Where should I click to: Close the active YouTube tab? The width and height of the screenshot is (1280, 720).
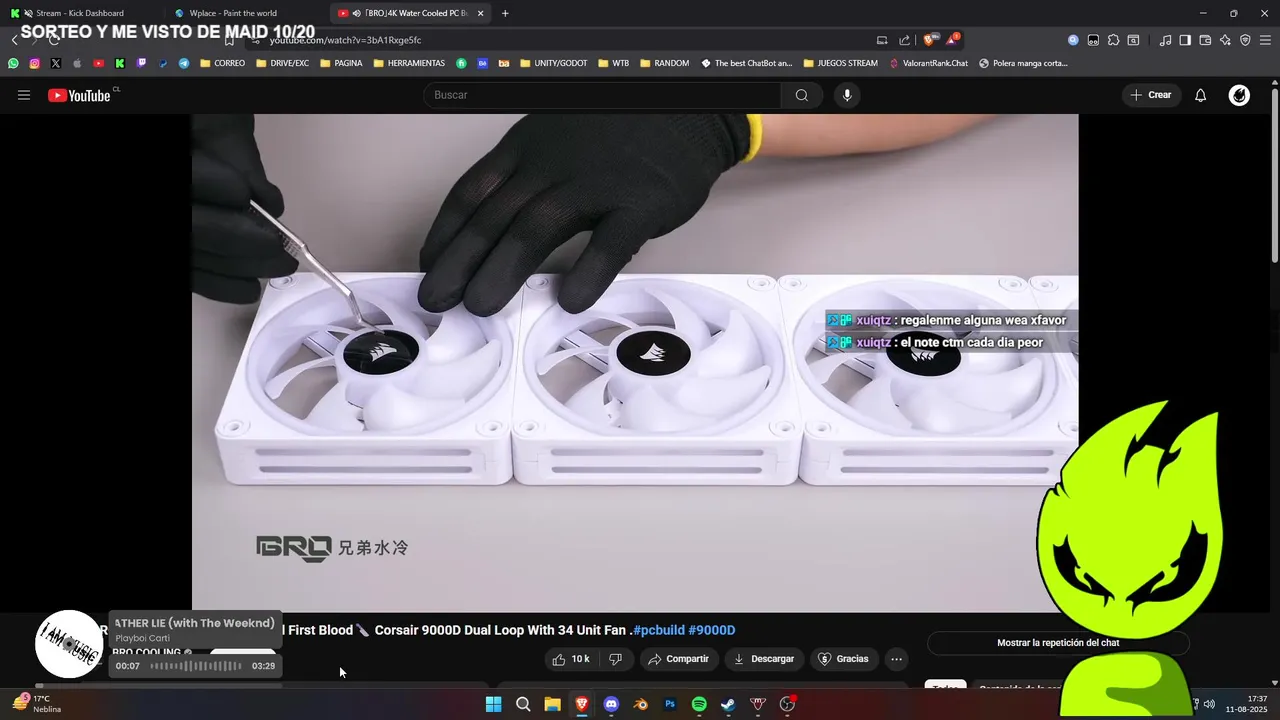[481, 13]
